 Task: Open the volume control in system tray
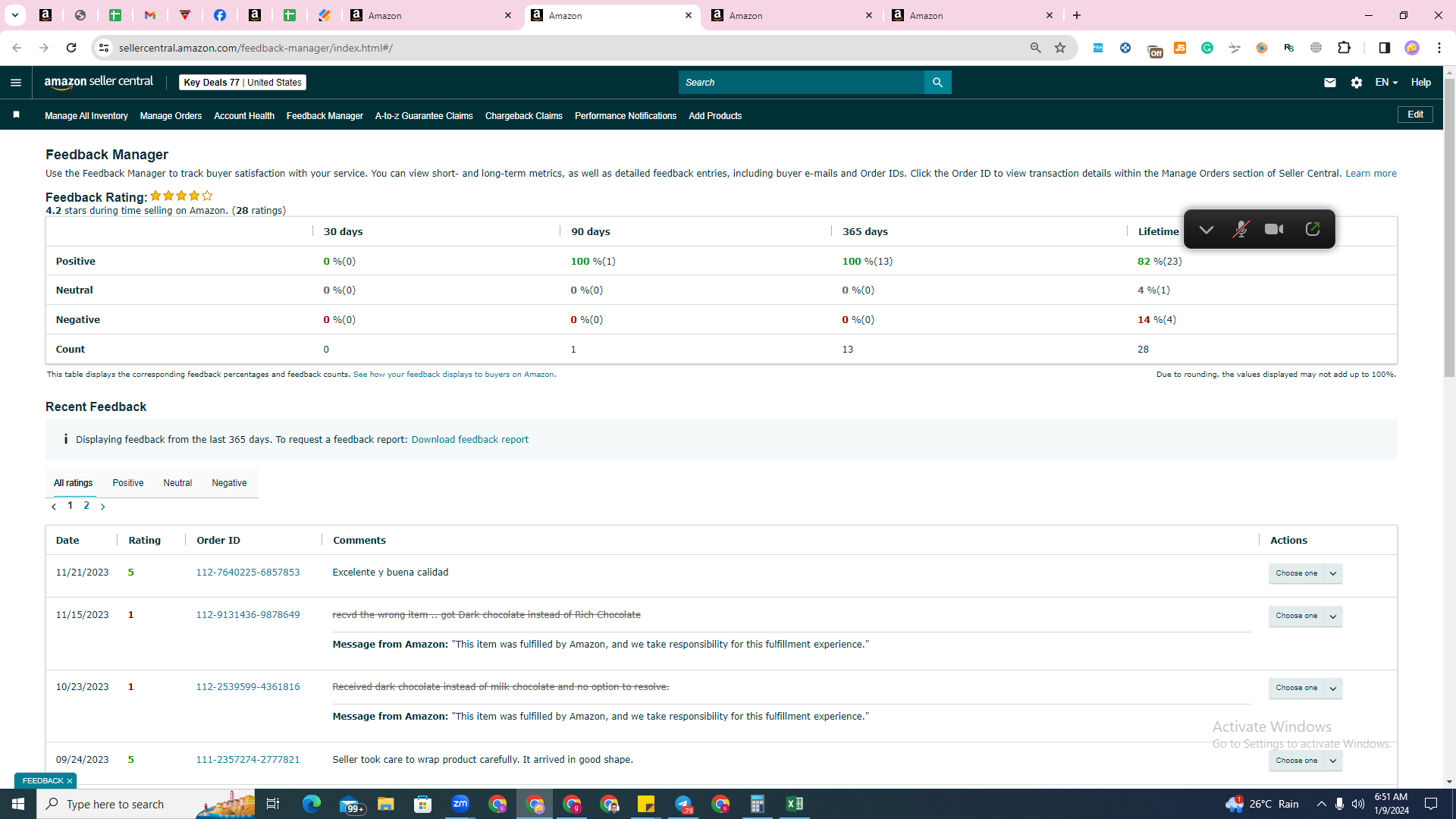click(1357, 804)
